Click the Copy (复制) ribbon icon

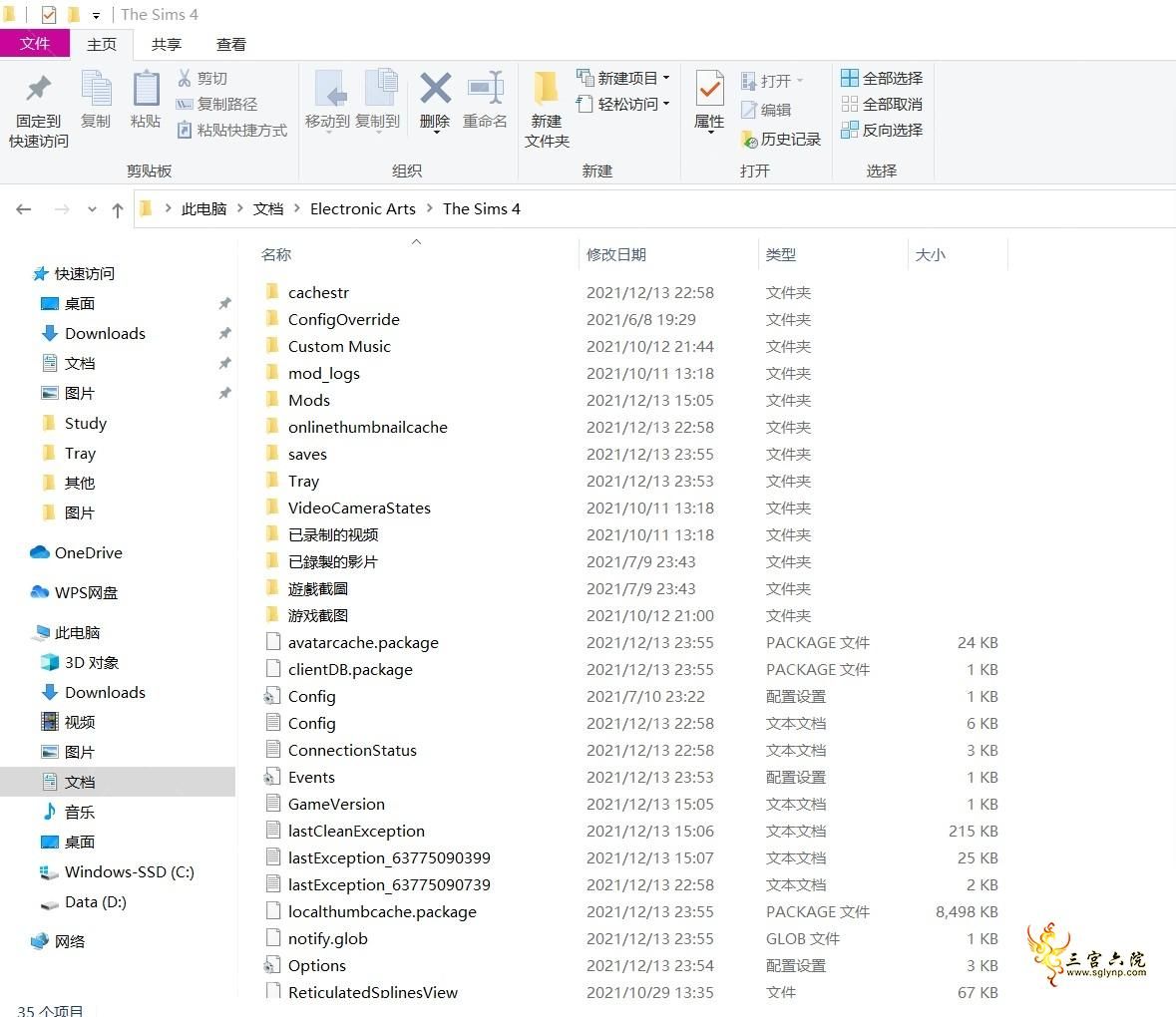[x=96, y=89]
